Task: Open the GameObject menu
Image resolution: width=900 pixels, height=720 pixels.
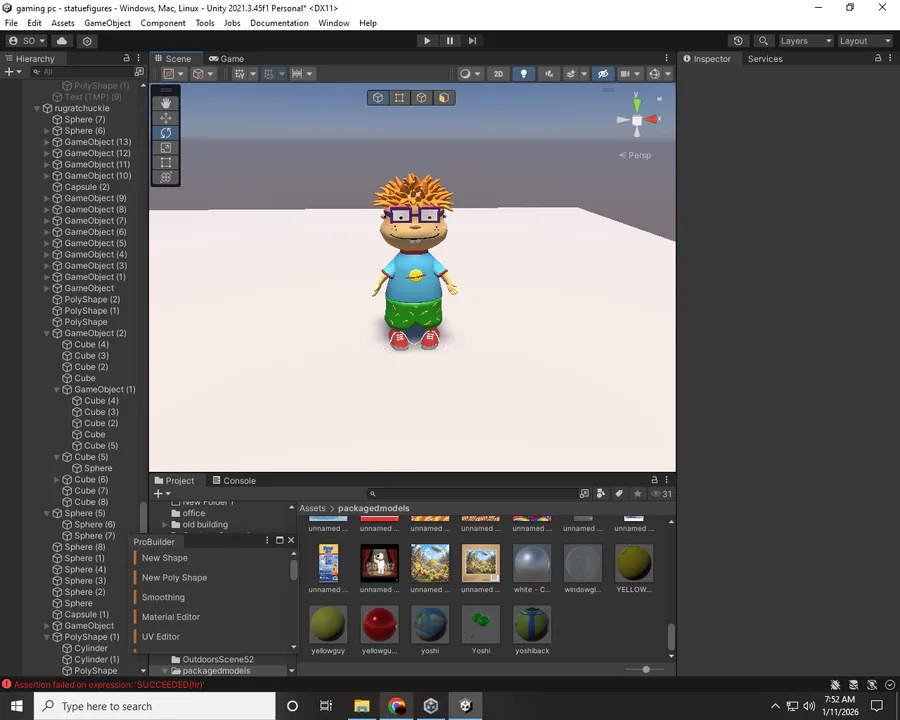Action: tap(107, 23)
